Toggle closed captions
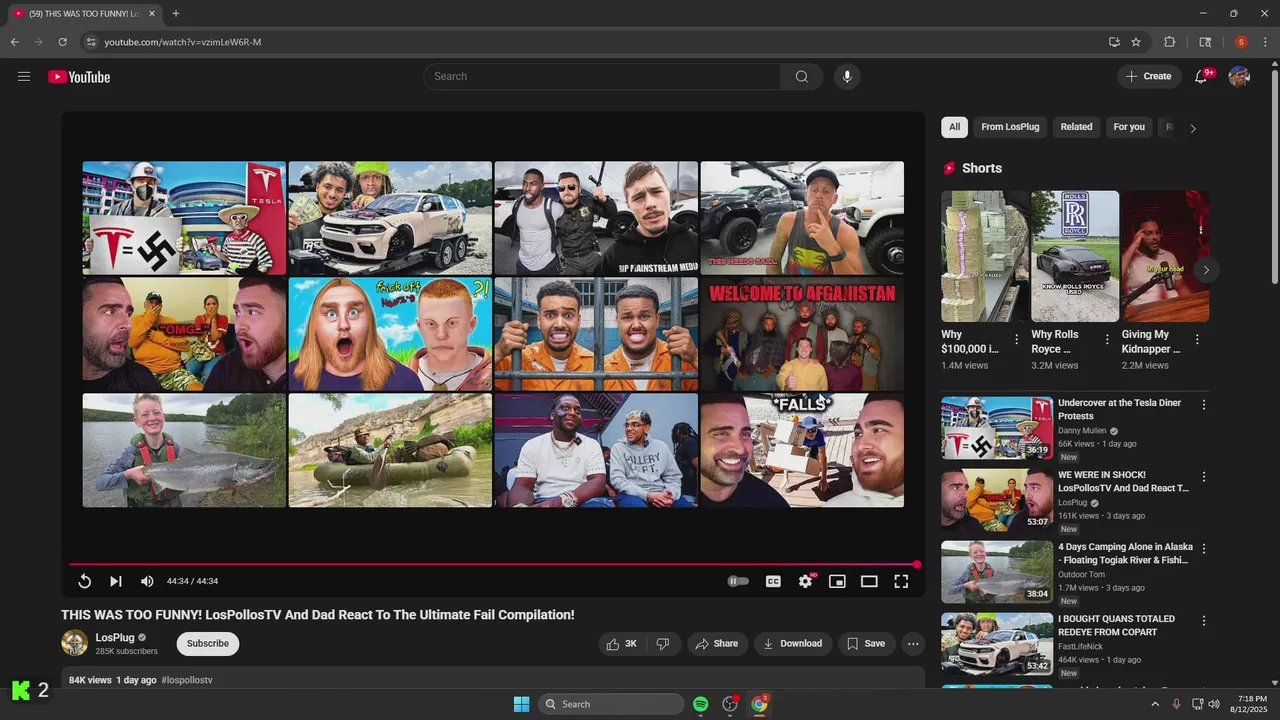Image resolution: width=1280 pixels, height=720 pixels. coord(773,581)
